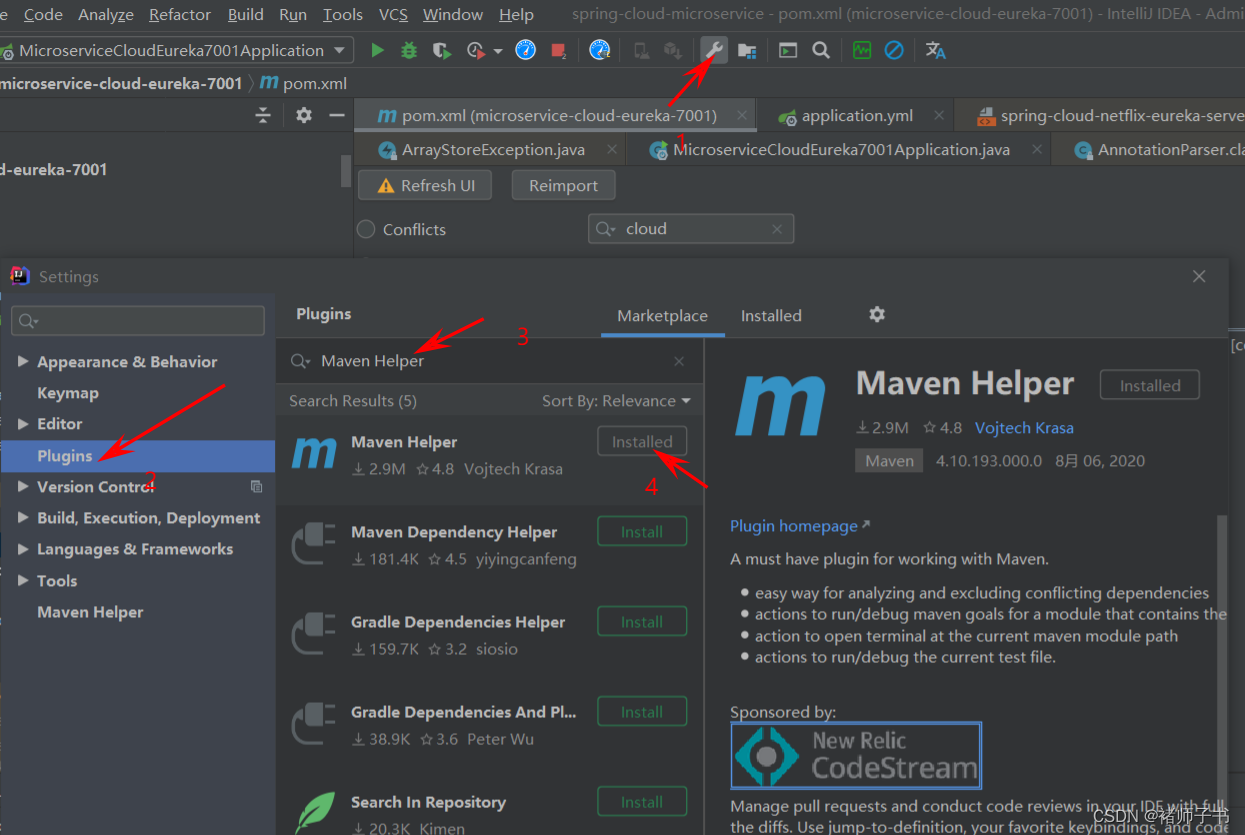The image size is (1245, 835).
Task: Click Search Everywhere magnifier icon
Action: click(821, 50)
